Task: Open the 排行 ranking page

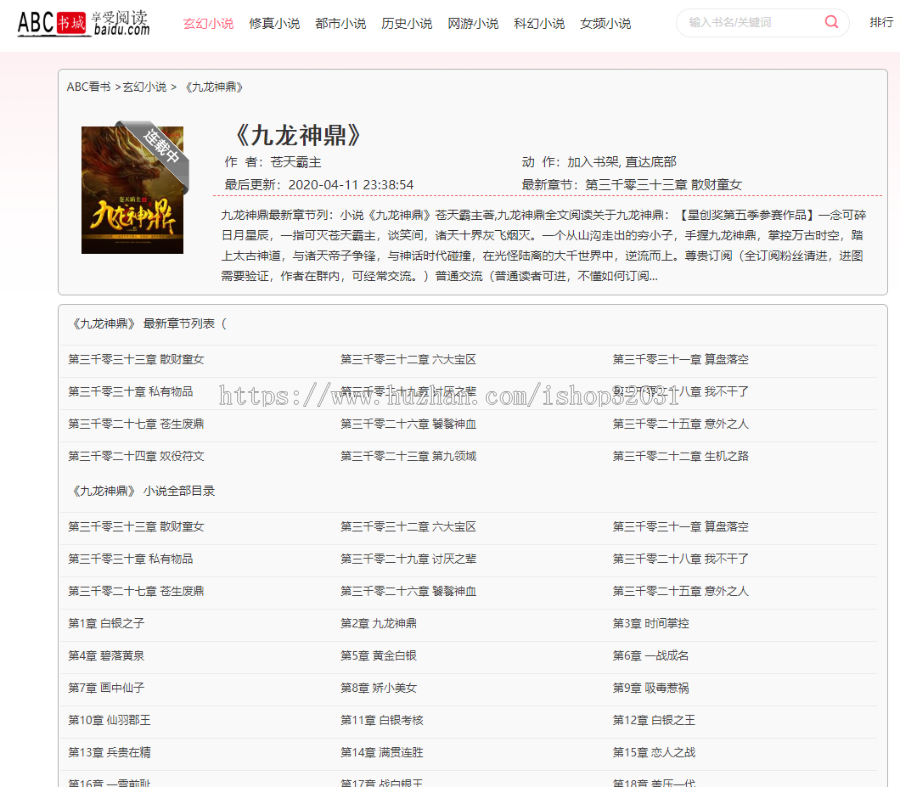Action: click(x=881, y=22)
